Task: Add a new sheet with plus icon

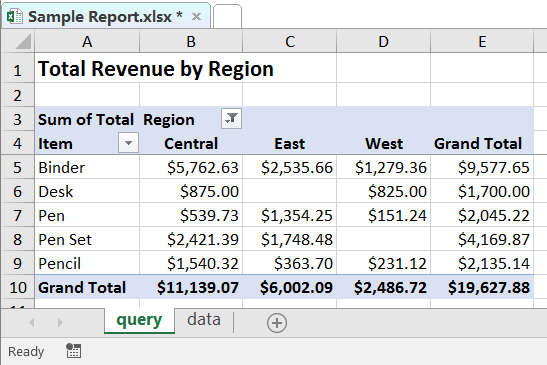Action: [x=277, y=323]
